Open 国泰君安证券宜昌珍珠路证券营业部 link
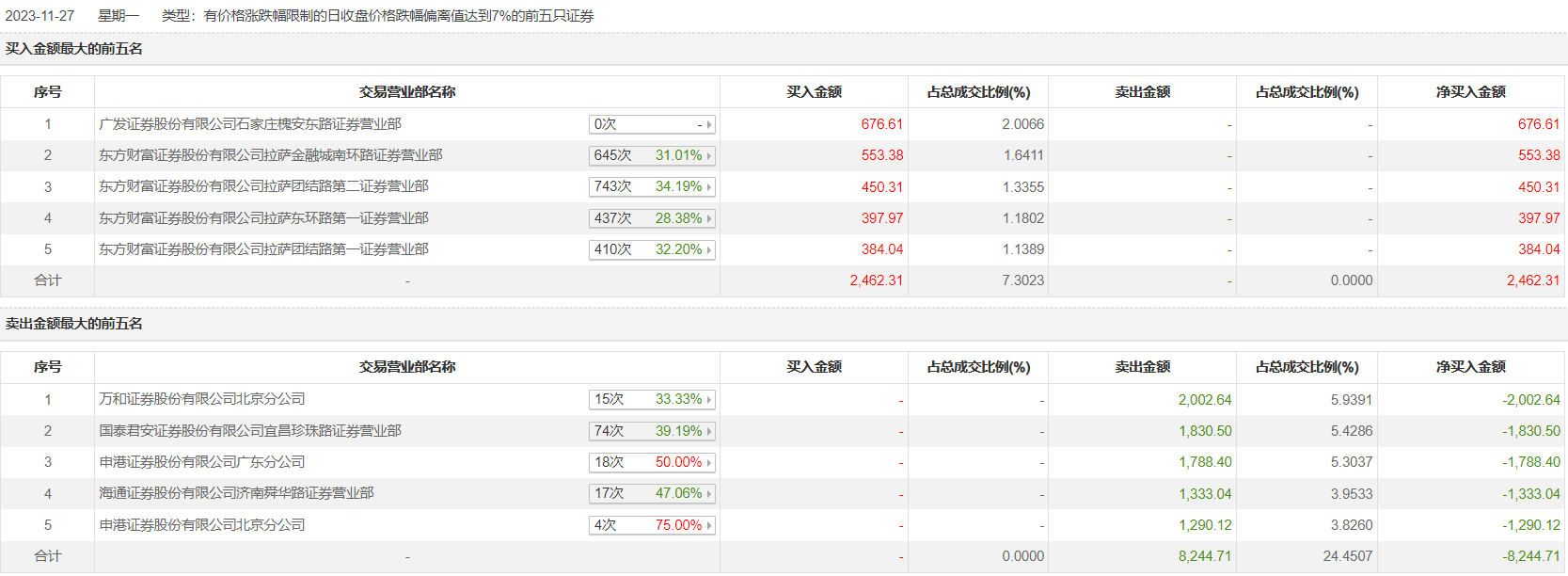This screenshot has width=1568, height=576. click(x=250, y=431)
